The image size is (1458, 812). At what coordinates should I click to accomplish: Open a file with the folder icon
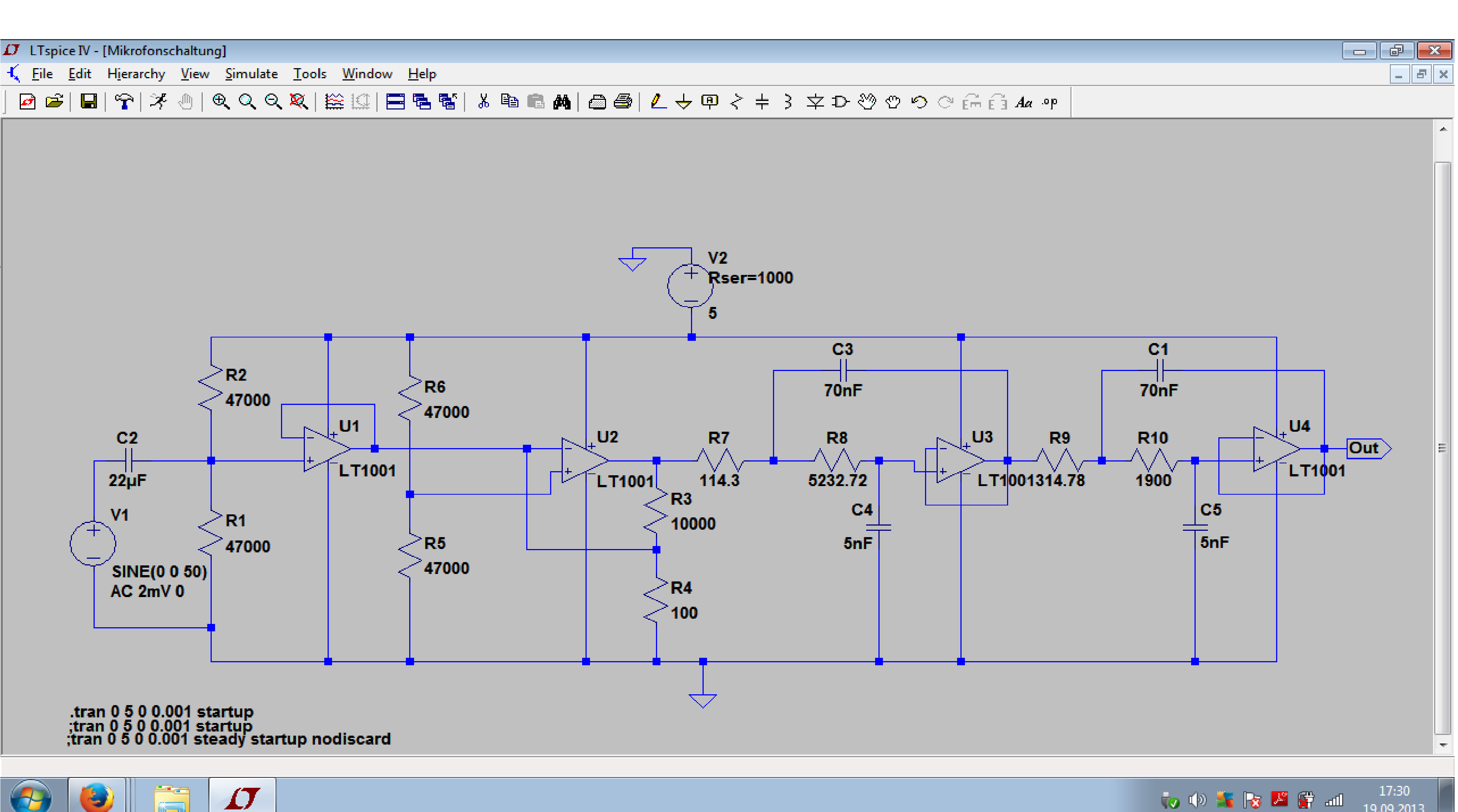point(54,102)
